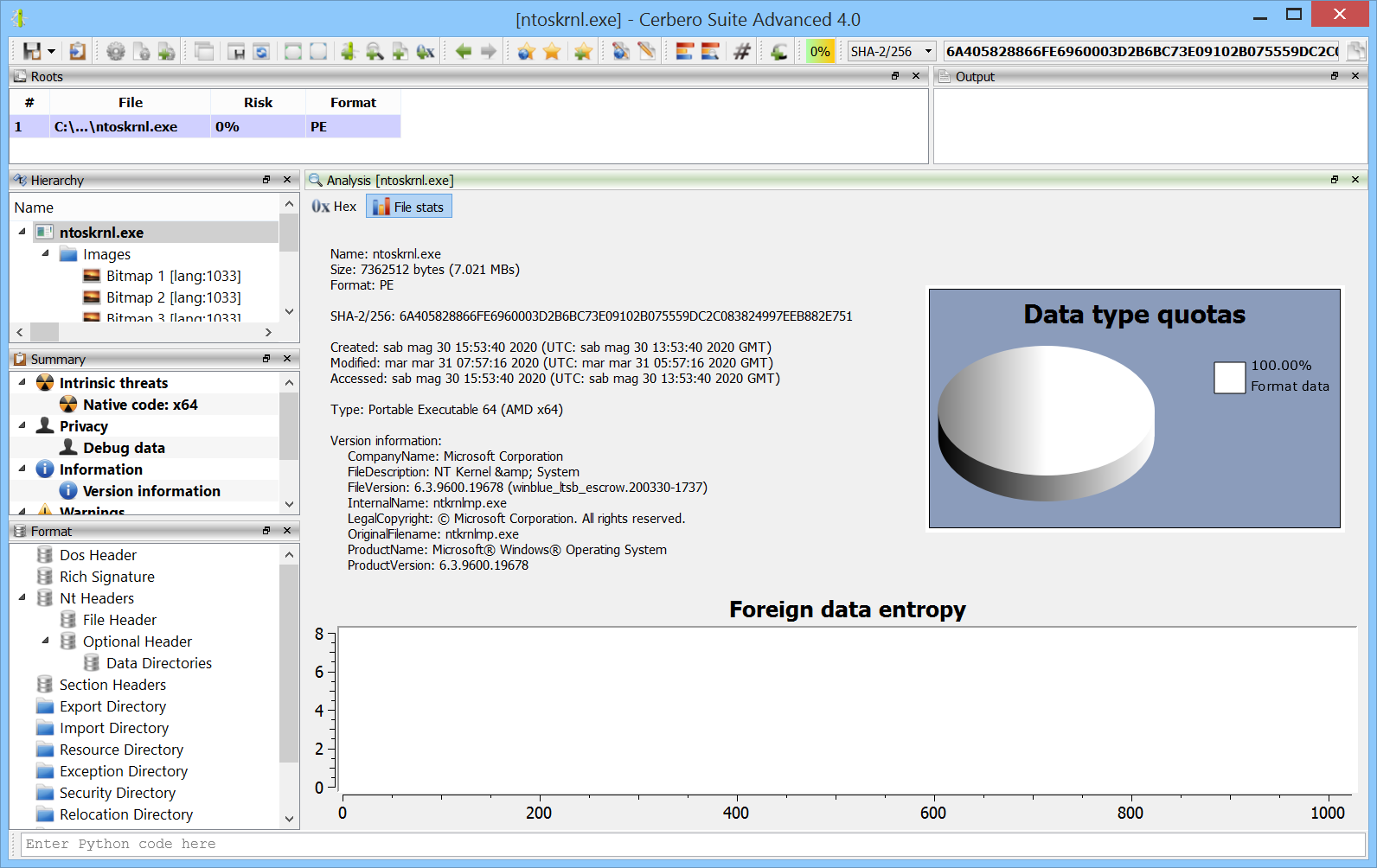Go forward with the grey right arrow

point(489,51)
